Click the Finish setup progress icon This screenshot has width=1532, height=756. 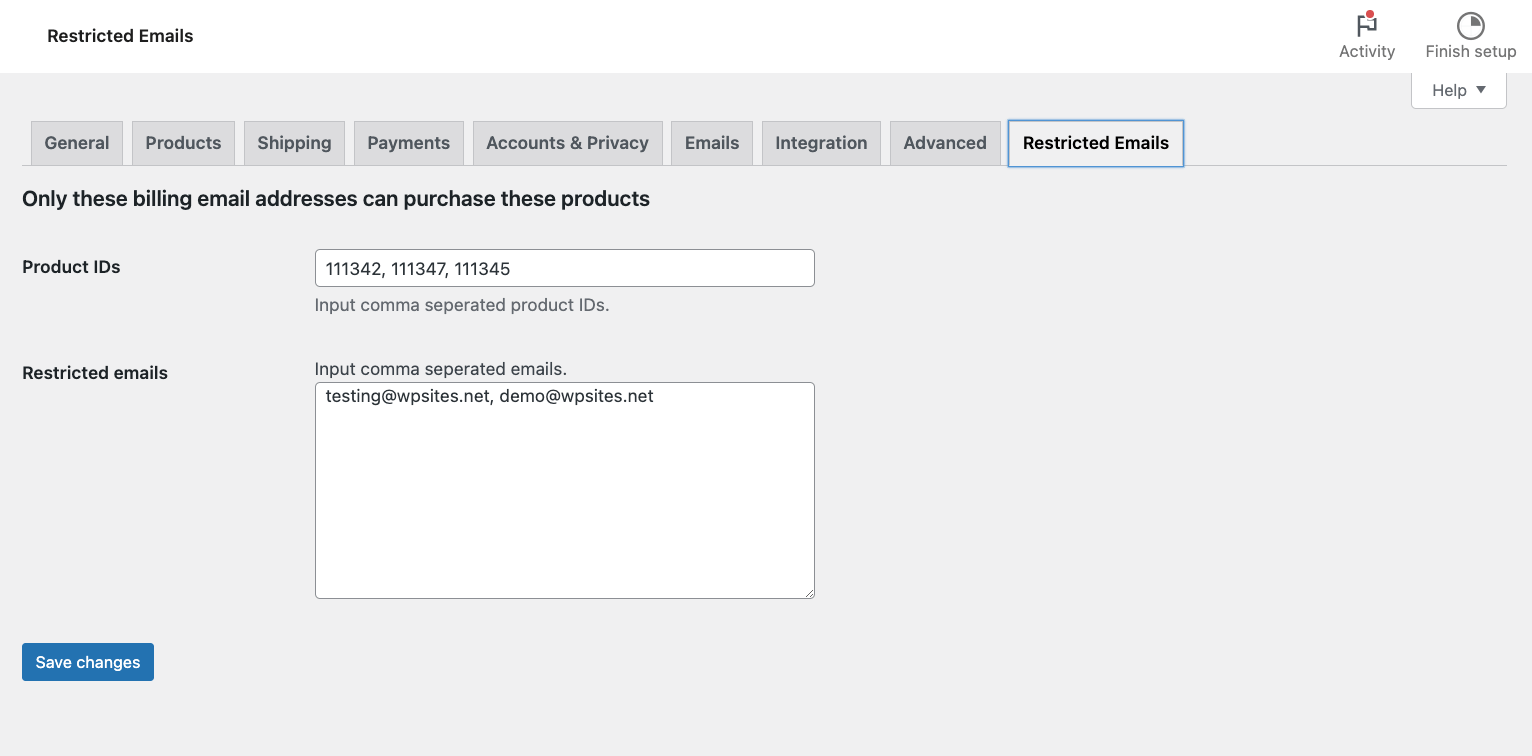[1470, 25]
